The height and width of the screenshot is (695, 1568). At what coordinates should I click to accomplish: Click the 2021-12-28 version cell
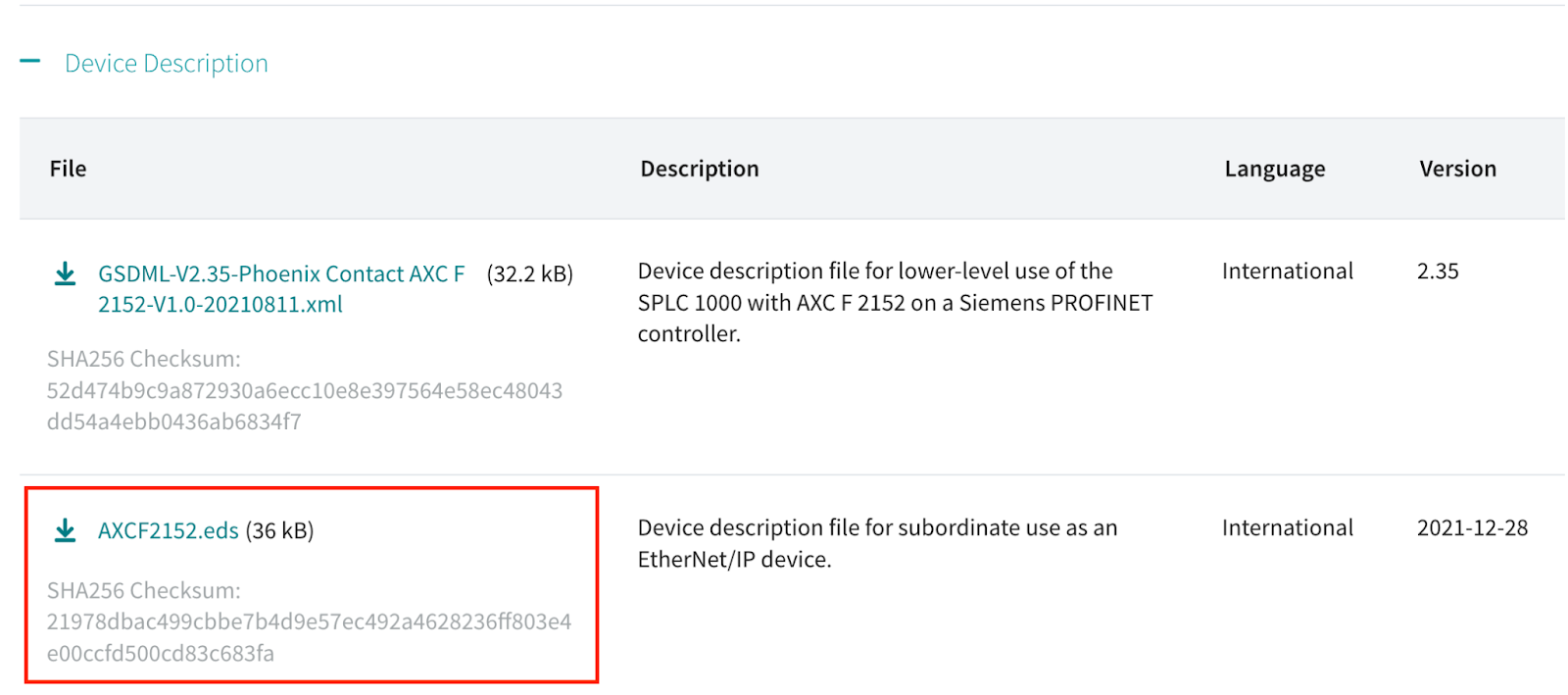1472,527
